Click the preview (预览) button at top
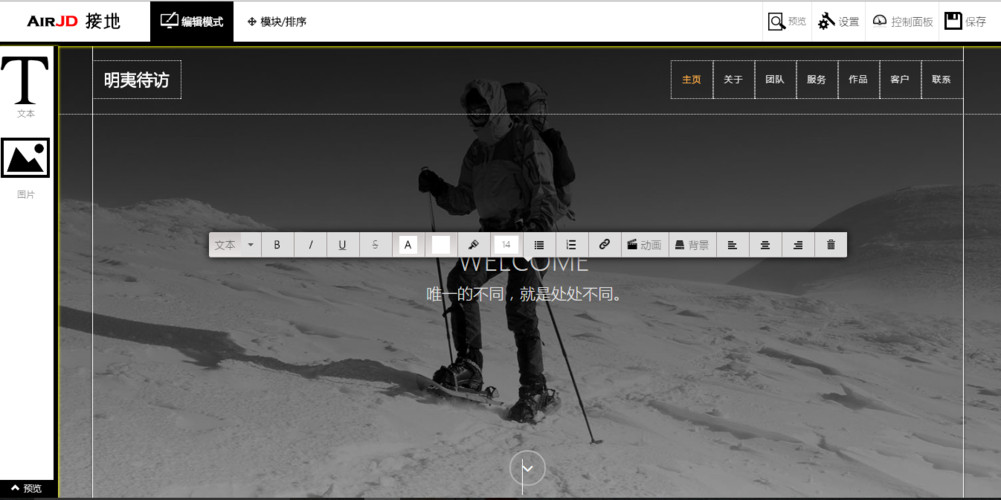This screenshot has width=1001, height=500. (786, 22)
